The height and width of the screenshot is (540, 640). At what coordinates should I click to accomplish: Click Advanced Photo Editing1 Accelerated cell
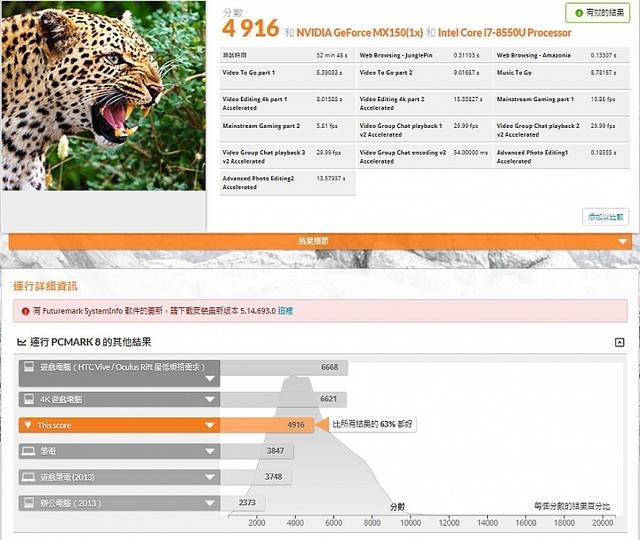click(x=562, y=156)
